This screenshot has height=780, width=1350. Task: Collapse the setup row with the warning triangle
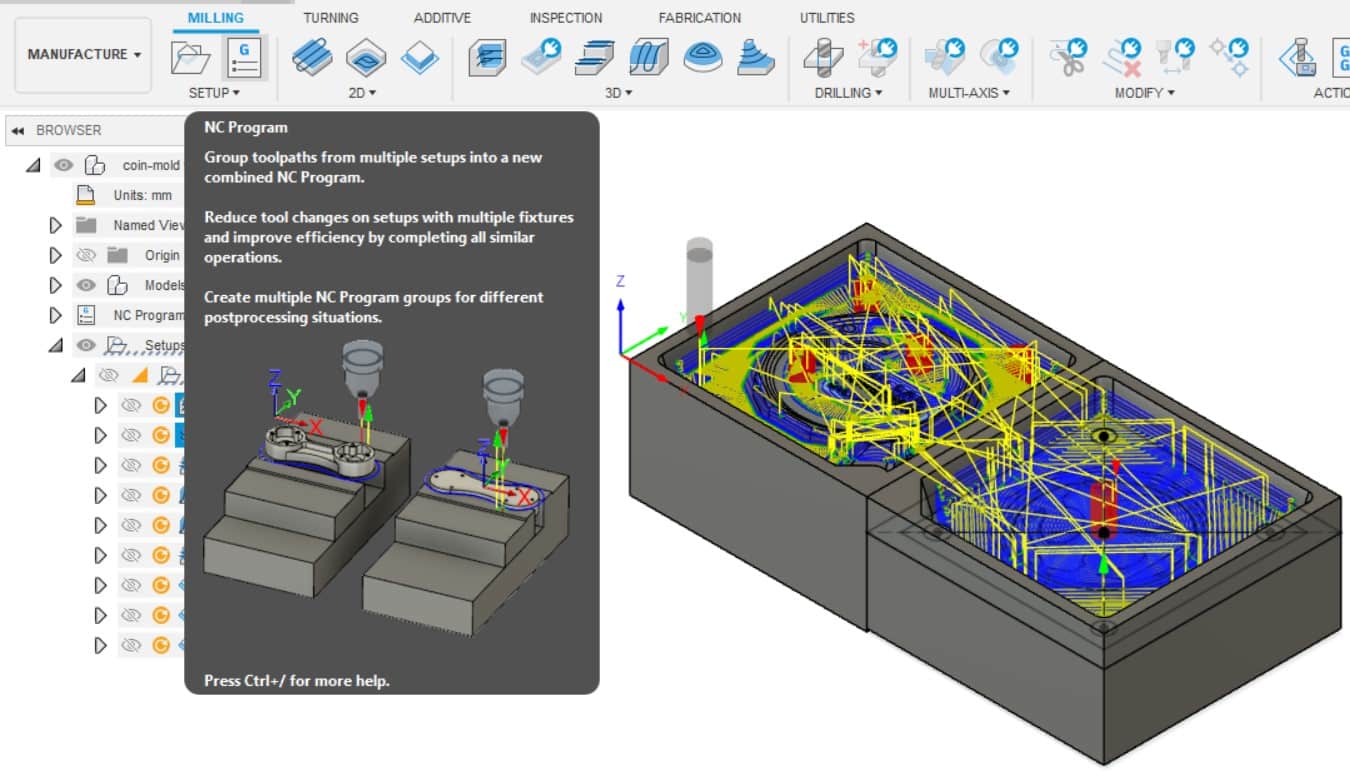(78, 375)
